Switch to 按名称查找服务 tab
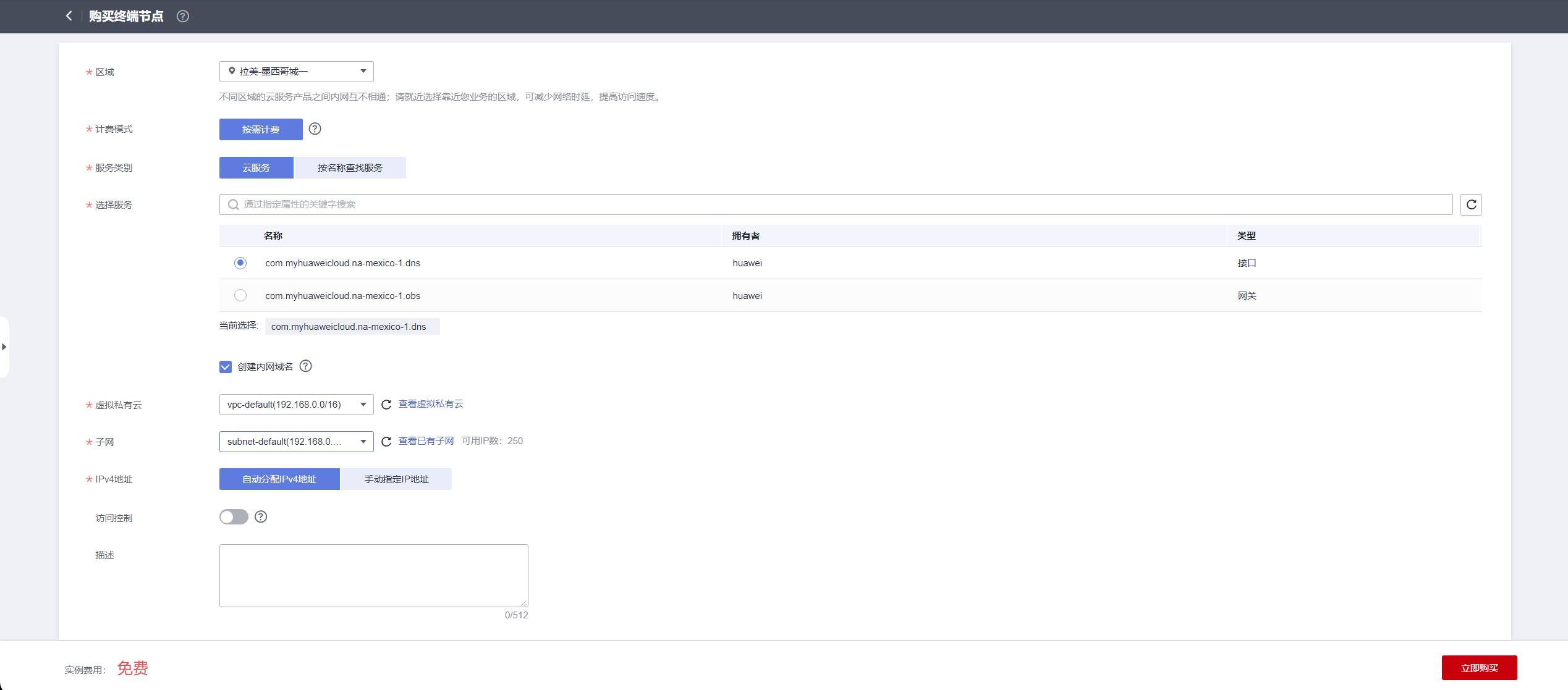Image resolution: width=1568 pixels, height=690 pixels. pos(350,167)
